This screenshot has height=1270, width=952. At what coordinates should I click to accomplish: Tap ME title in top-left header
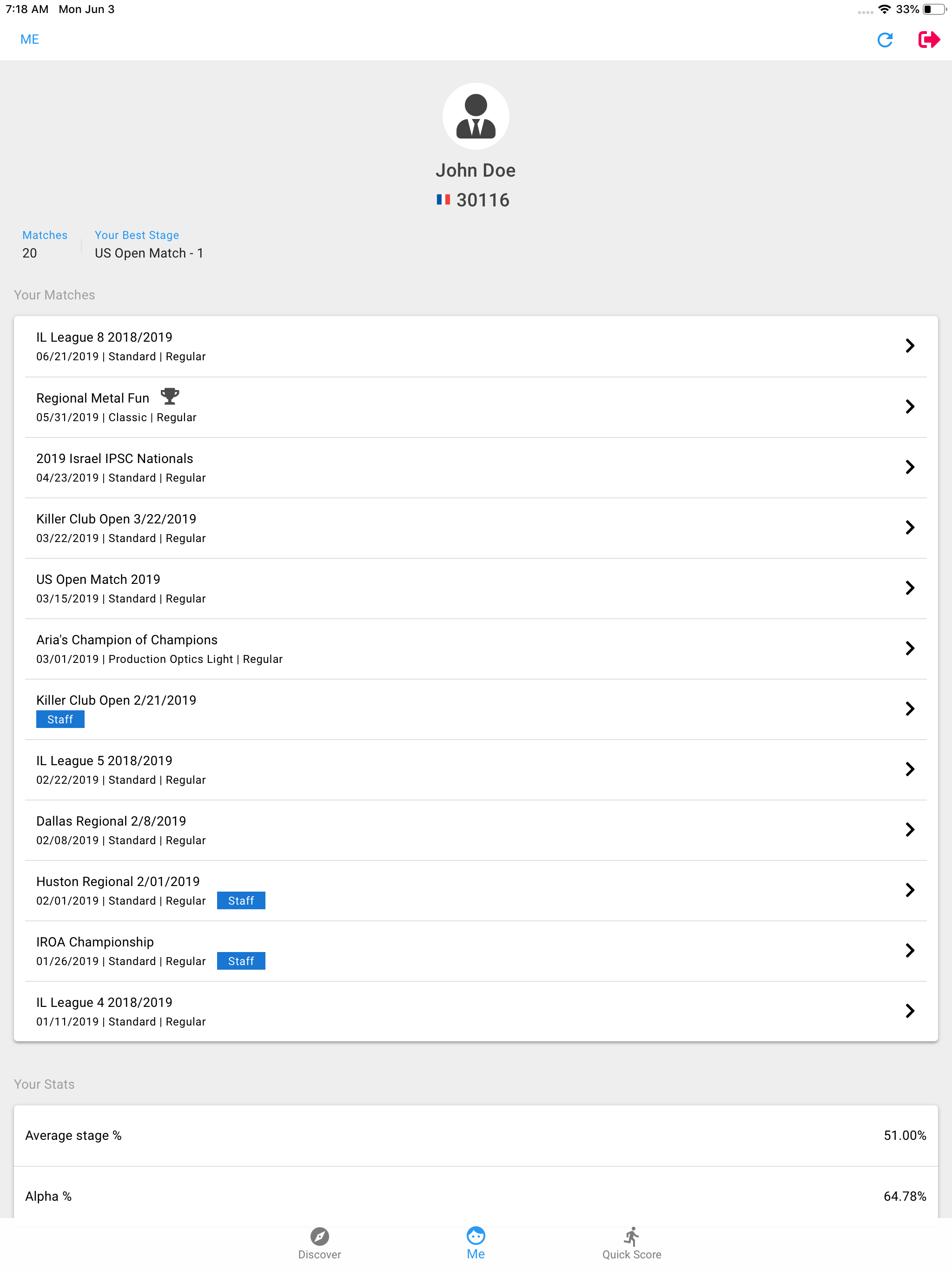tap(30, 40)
